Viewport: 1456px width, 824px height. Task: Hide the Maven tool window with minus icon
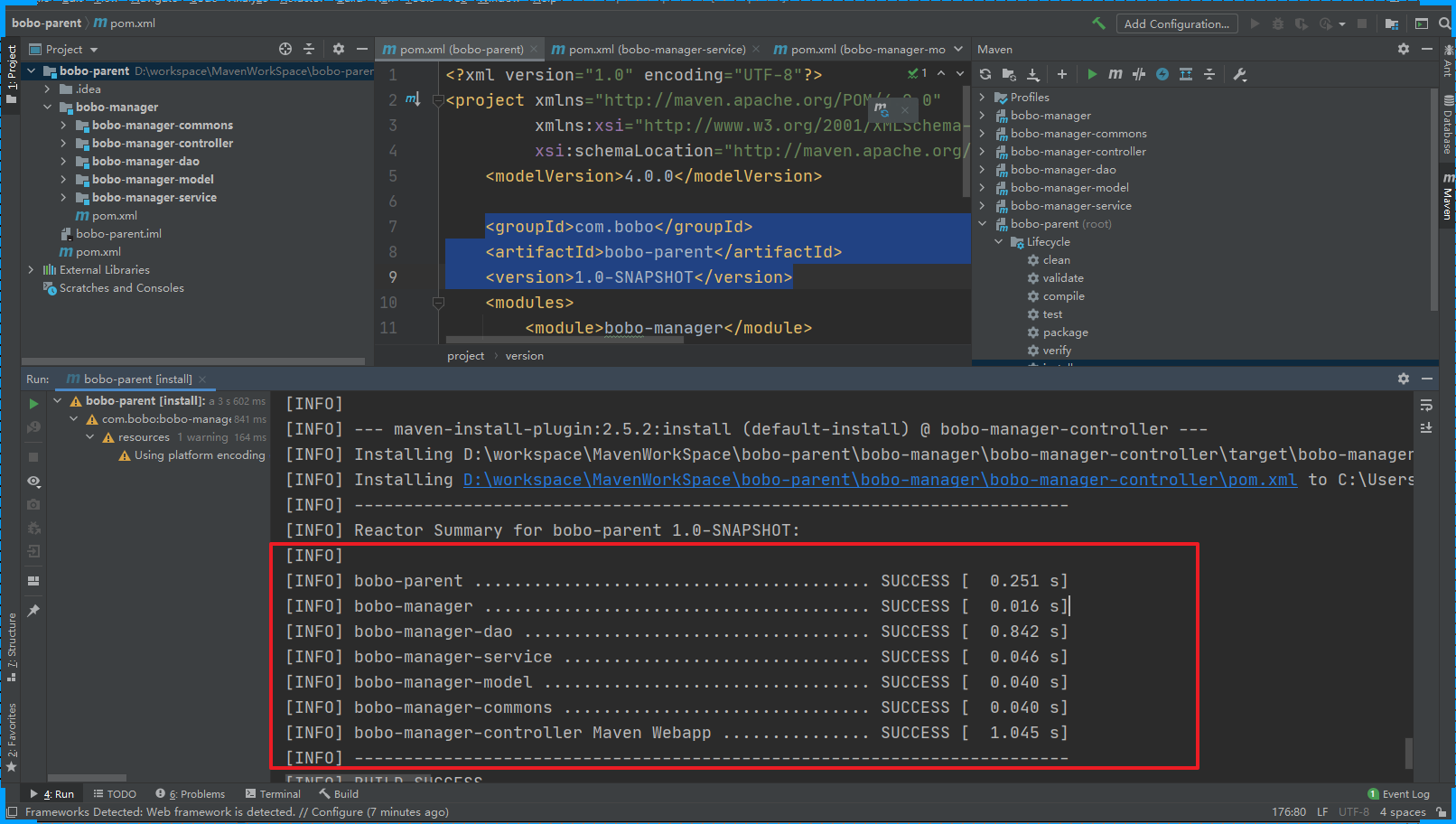(x=1427, y=49)
